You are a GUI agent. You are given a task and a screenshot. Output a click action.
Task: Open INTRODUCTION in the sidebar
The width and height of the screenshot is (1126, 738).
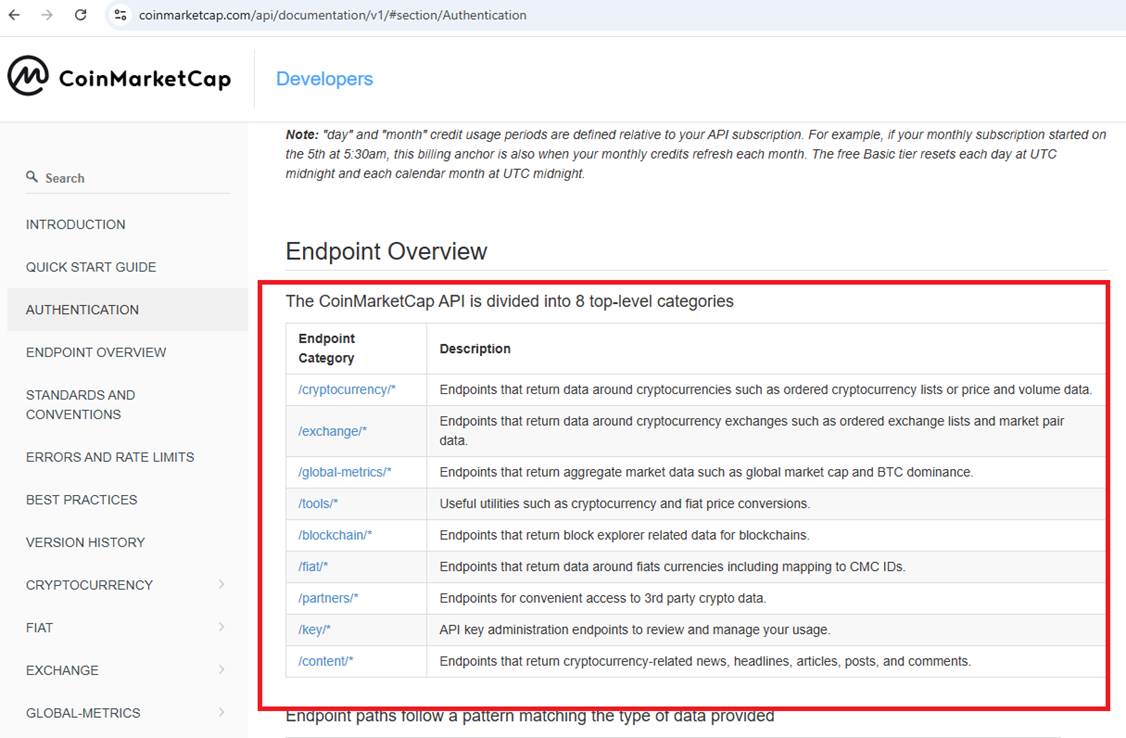[75, 225]
